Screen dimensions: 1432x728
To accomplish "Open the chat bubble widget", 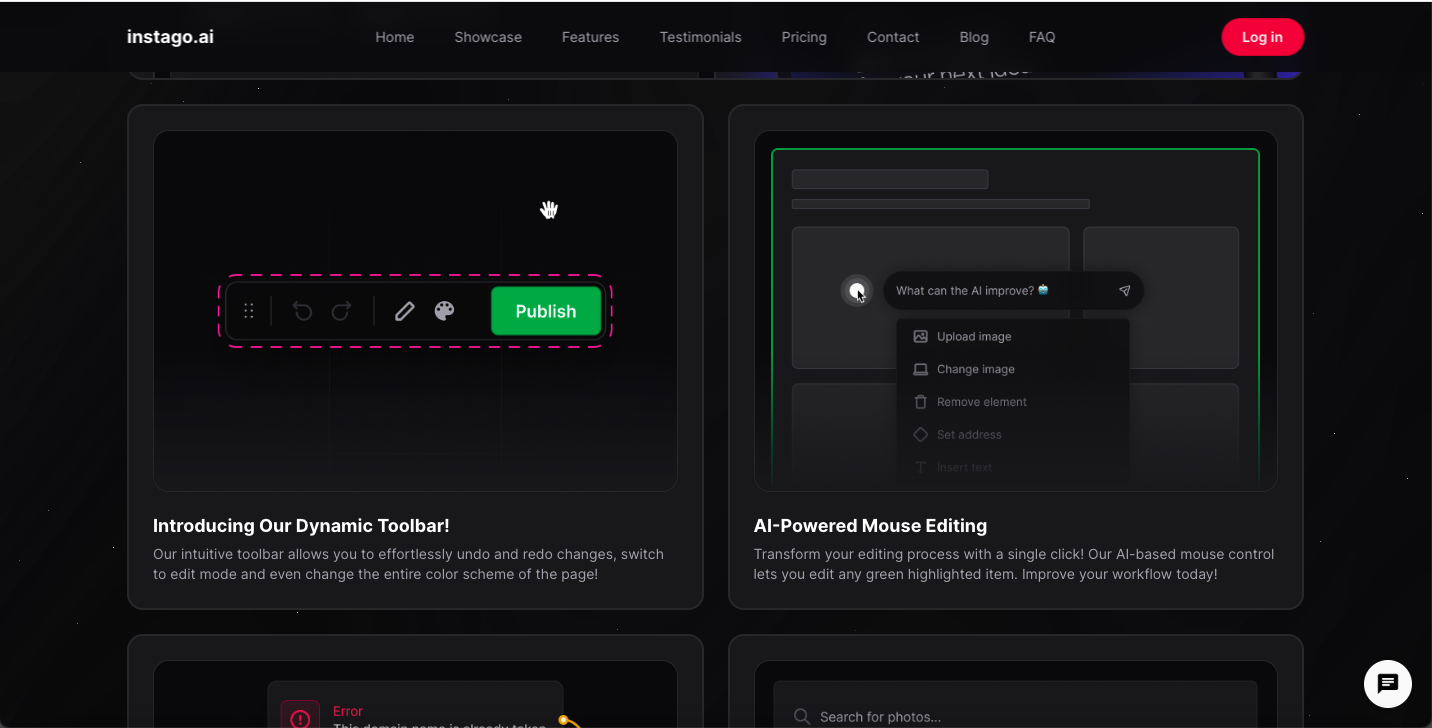I will pyautogui.click(x=1387, y=684).
